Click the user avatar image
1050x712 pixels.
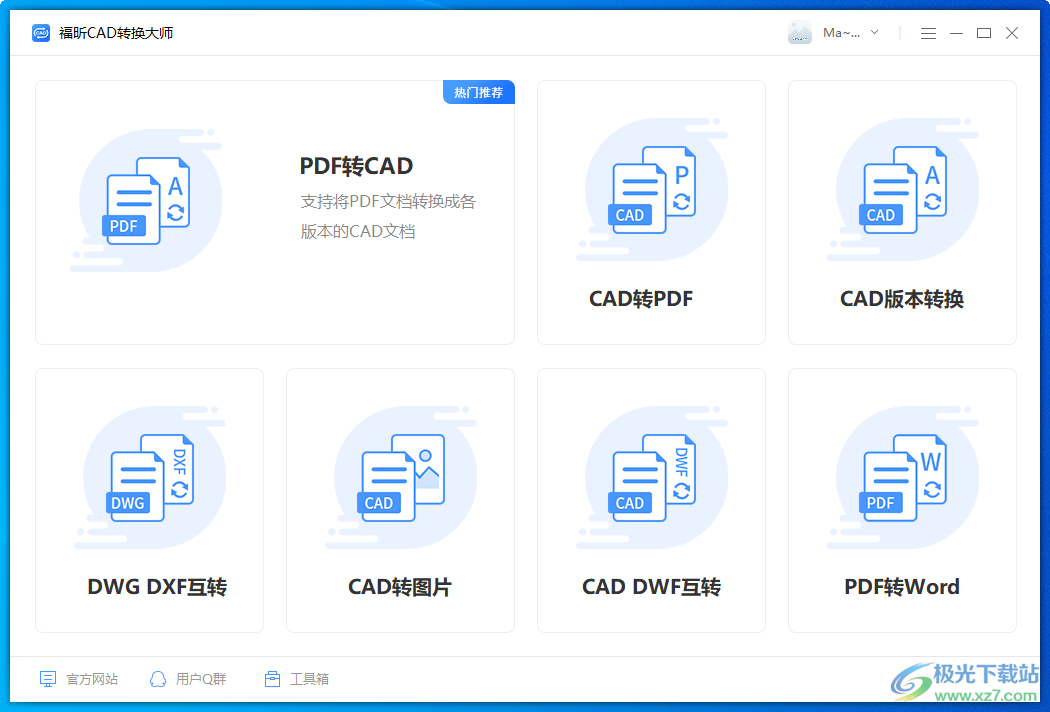(x=799, y=32)
